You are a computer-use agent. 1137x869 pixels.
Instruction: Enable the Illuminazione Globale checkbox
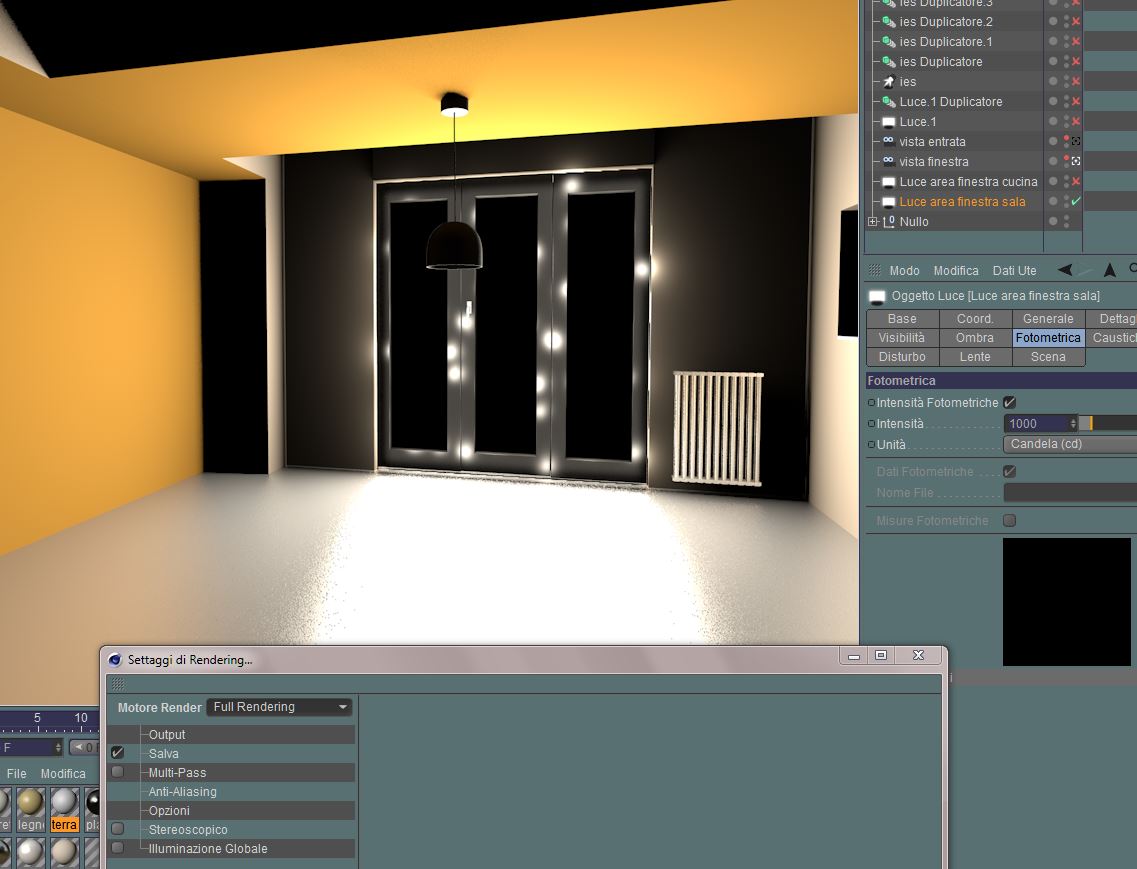click(x=117, y=847)
